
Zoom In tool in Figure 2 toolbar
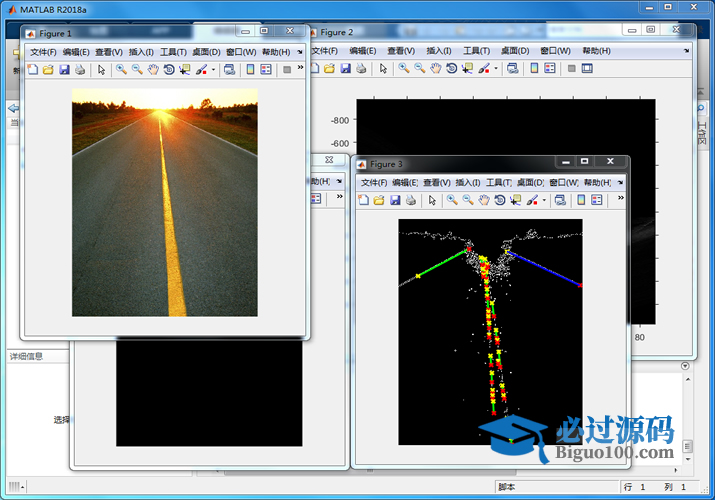(404, 68)
